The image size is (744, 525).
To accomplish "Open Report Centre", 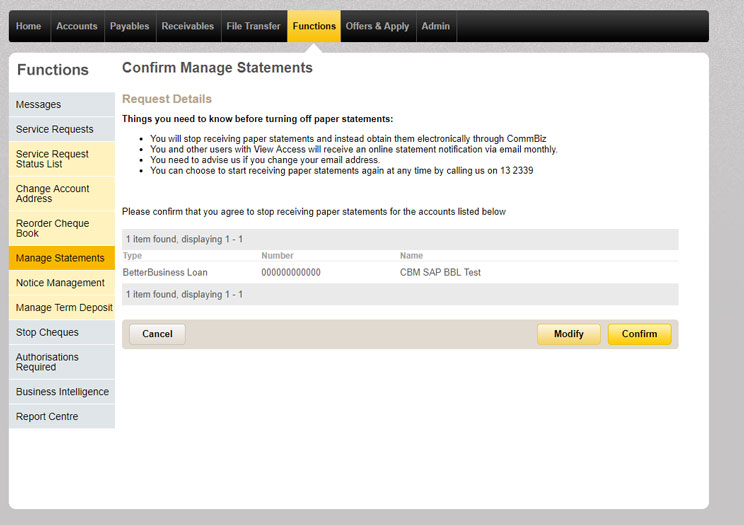I will pyautogui.click(x=62, y=416).
